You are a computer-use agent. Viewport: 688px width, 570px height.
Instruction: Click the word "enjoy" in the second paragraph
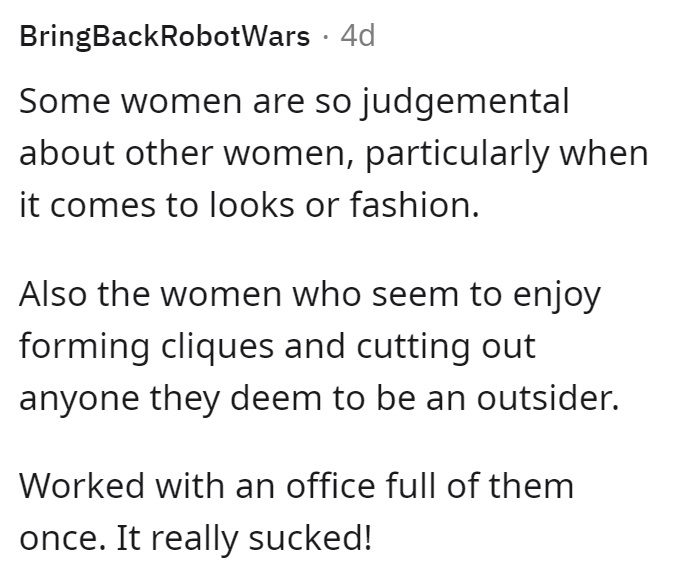tap(557, 296)
